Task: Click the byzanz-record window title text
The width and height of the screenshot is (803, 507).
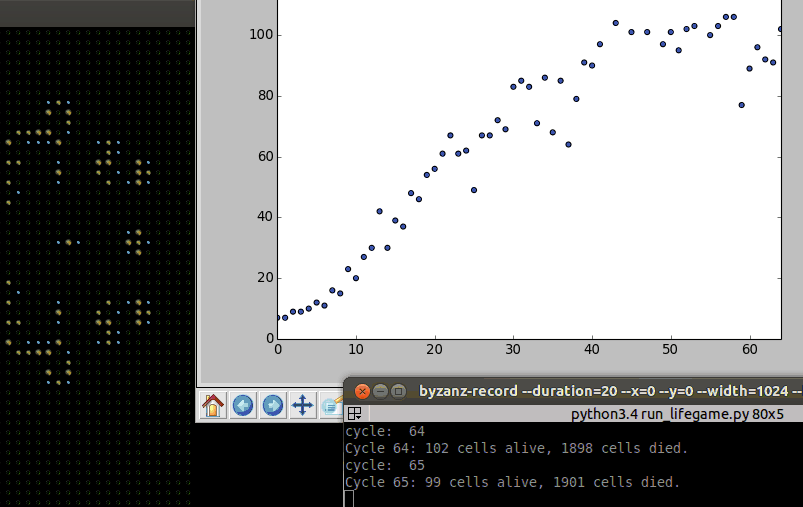Action: coord(609,391)
